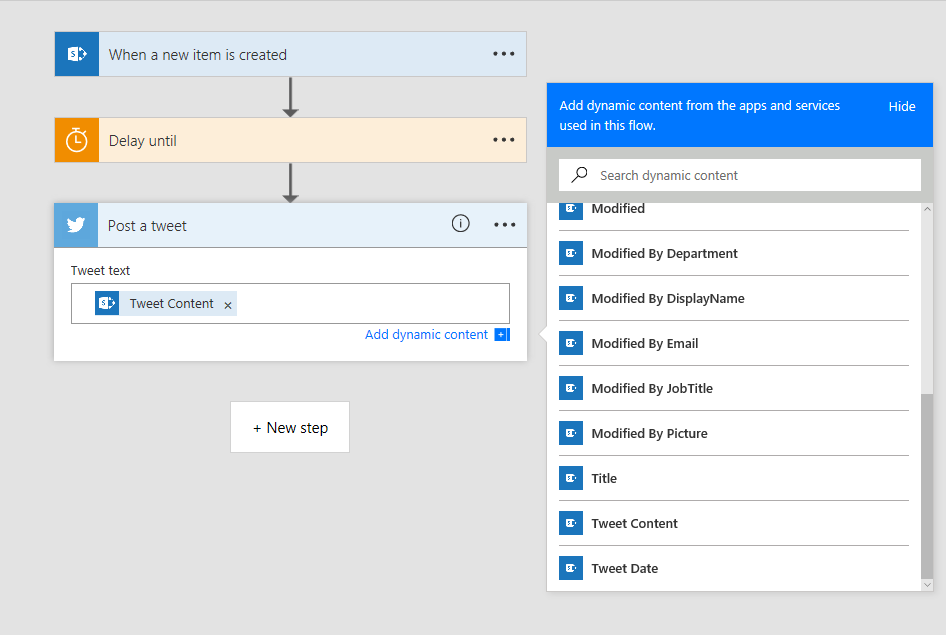Screen dimensions: 946x635
Task: Open the Post a tweet ellipsis menu
Action: tap(504, 225)
